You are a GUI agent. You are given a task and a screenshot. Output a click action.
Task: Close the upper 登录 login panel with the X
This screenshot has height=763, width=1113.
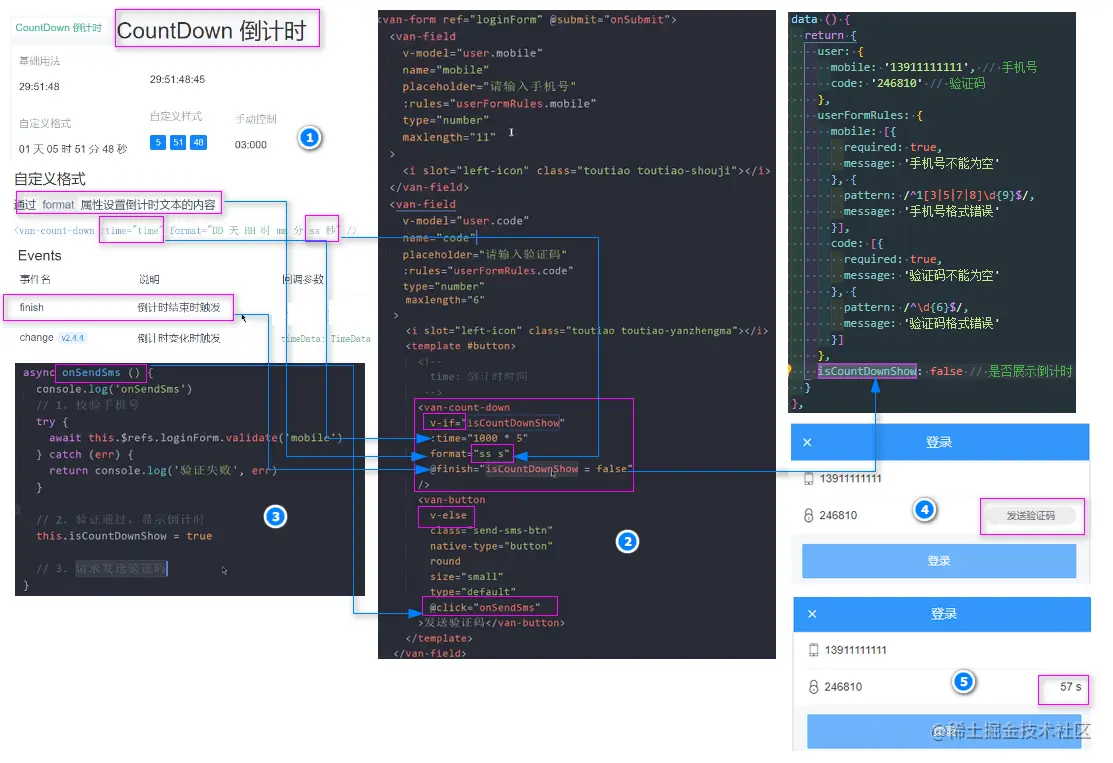(807, 442)
